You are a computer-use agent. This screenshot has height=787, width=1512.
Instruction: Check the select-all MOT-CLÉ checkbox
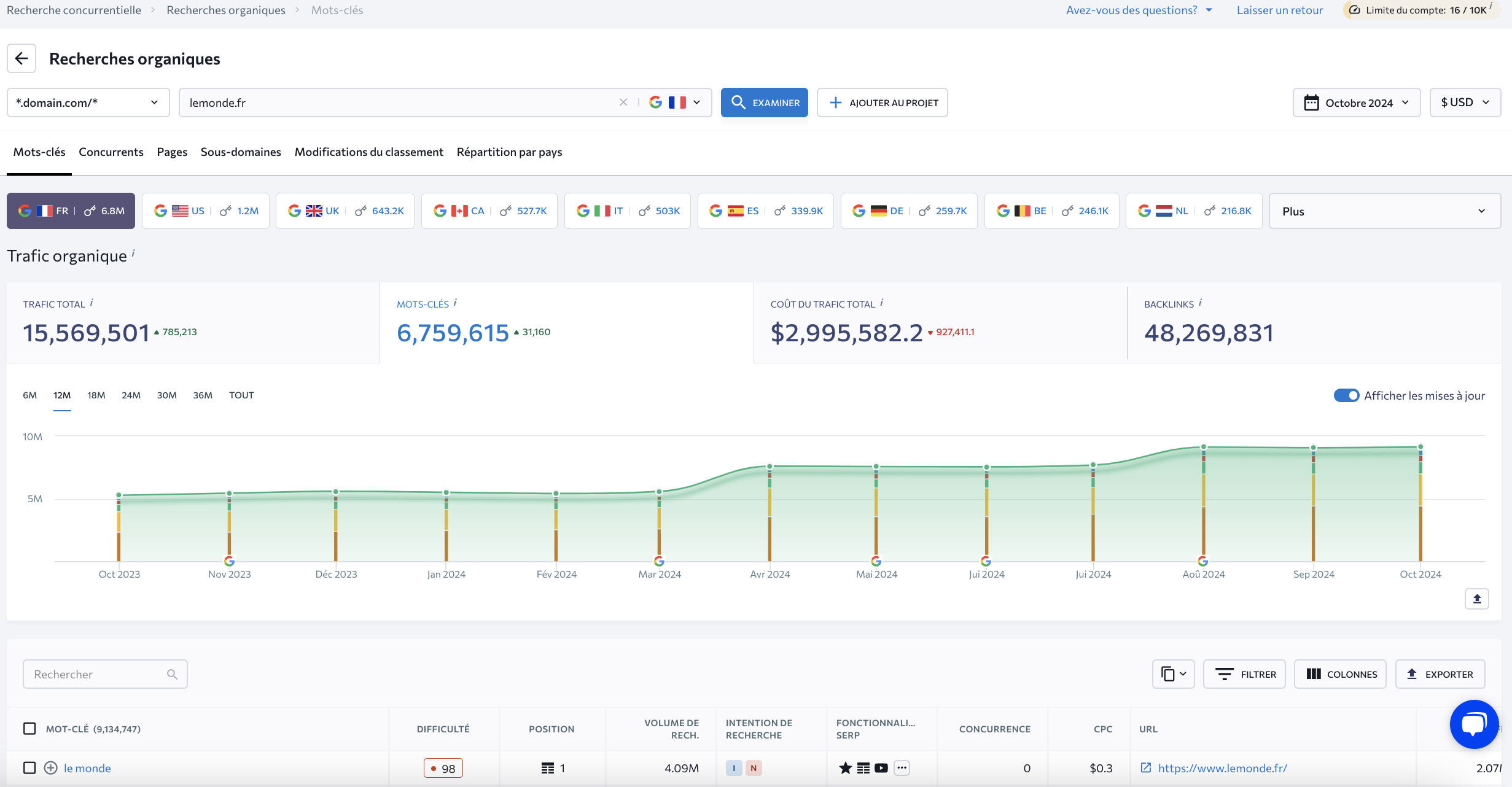[x=29, y=729]
